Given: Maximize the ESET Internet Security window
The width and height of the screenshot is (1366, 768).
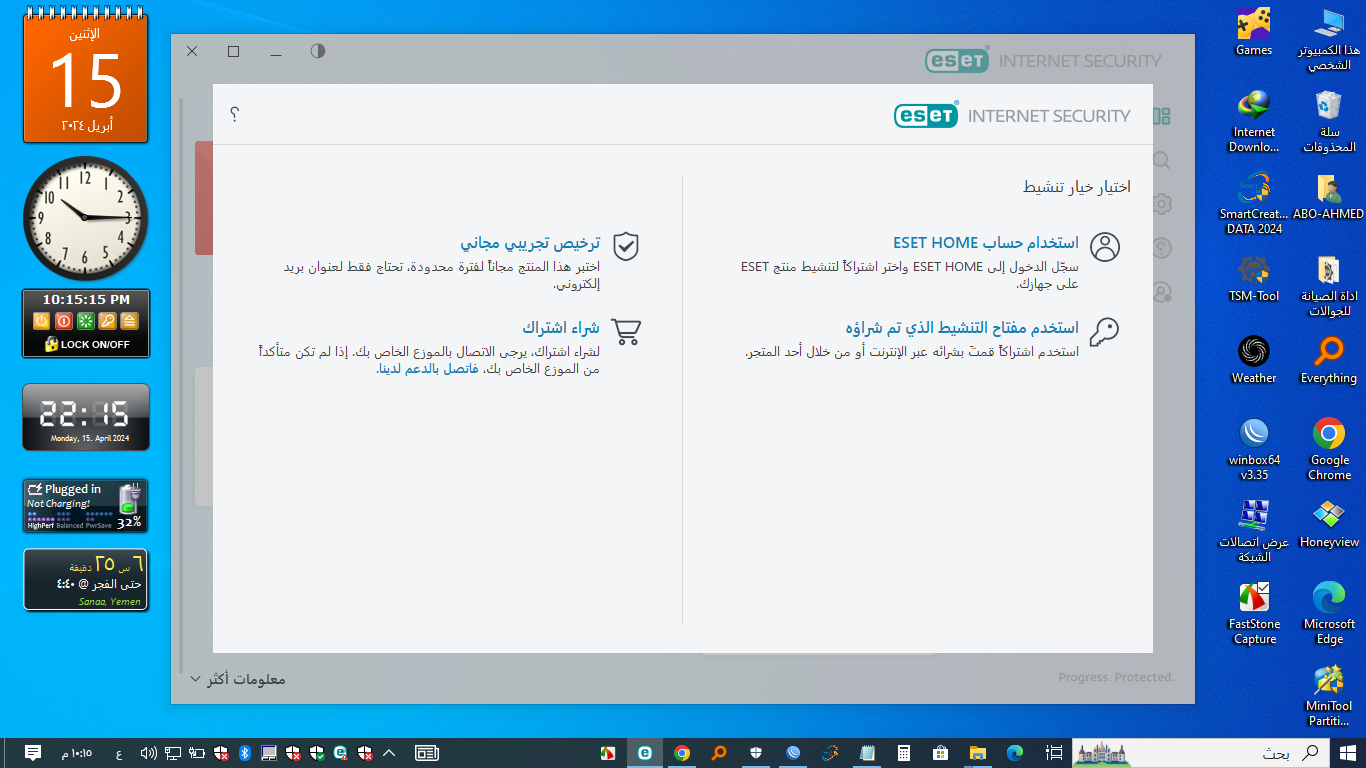Looking at the screenshot, I should coord(234,51).
